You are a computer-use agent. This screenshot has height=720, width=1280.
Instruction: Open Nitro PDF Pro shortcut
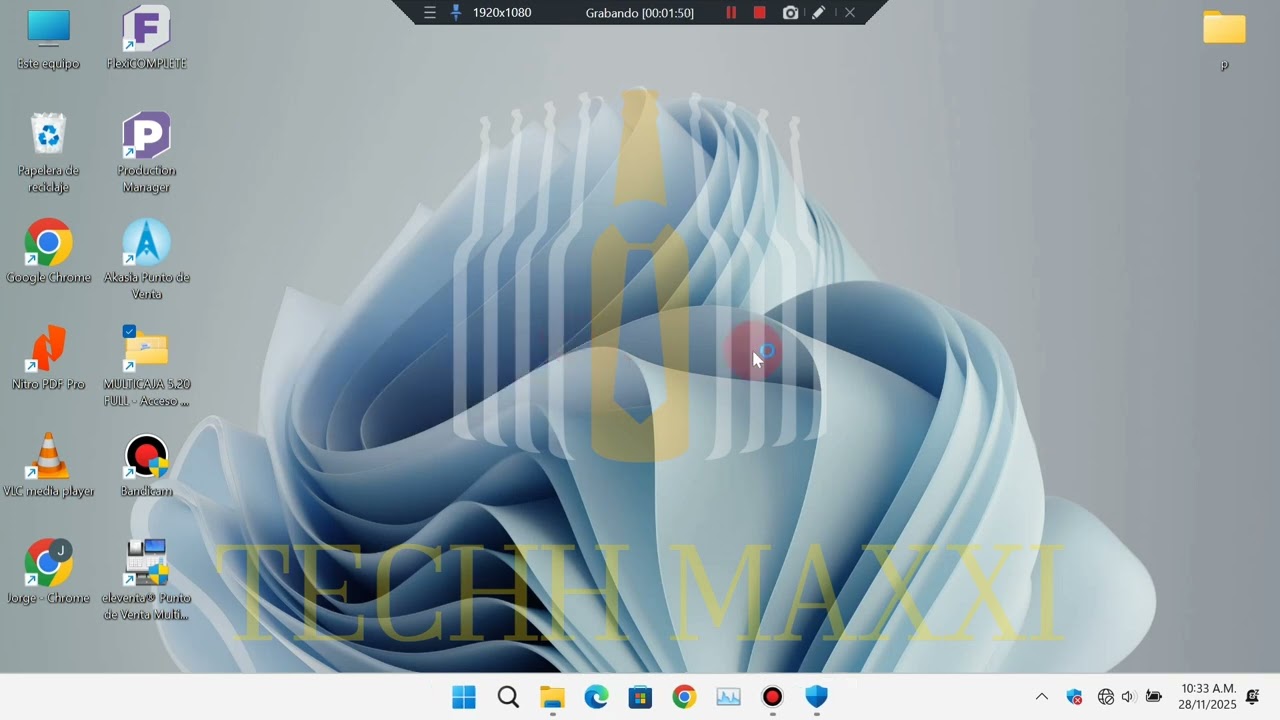click(x=48, y=358)
